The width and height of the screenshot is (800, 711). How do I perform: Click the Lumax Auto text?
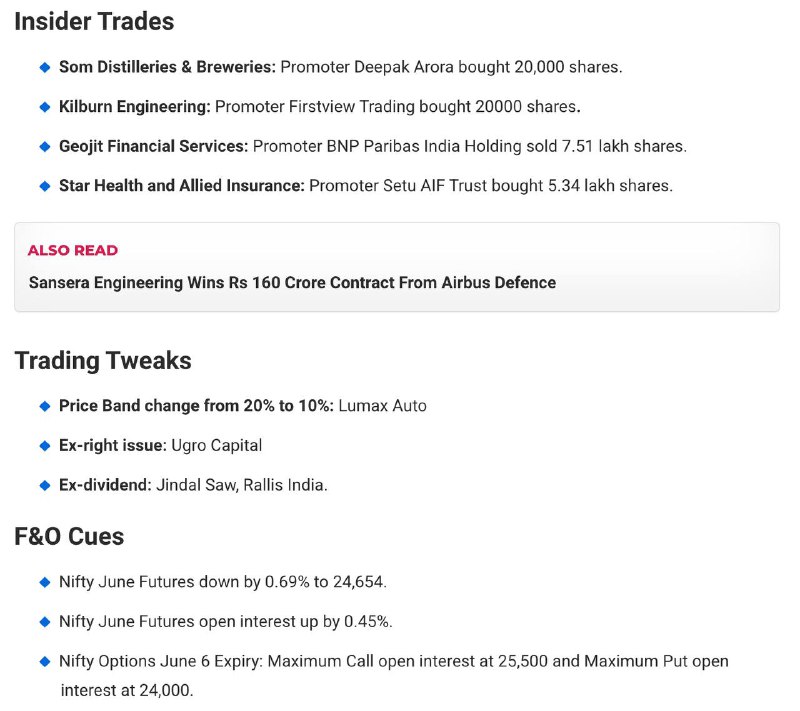383,406
